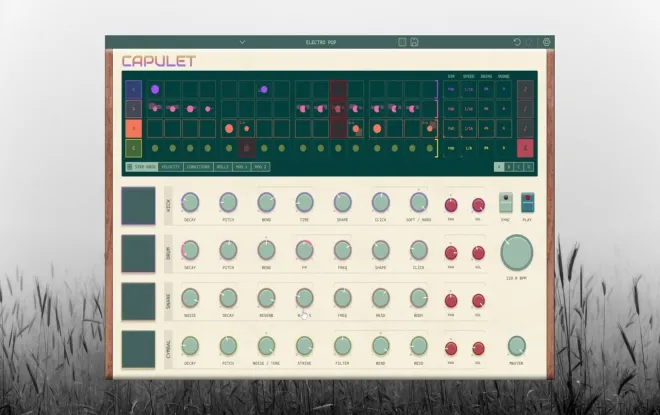Open the DIR dropdown for the green cymbal row
This screenshot has height=415, width=660.
tap(451, 148)
